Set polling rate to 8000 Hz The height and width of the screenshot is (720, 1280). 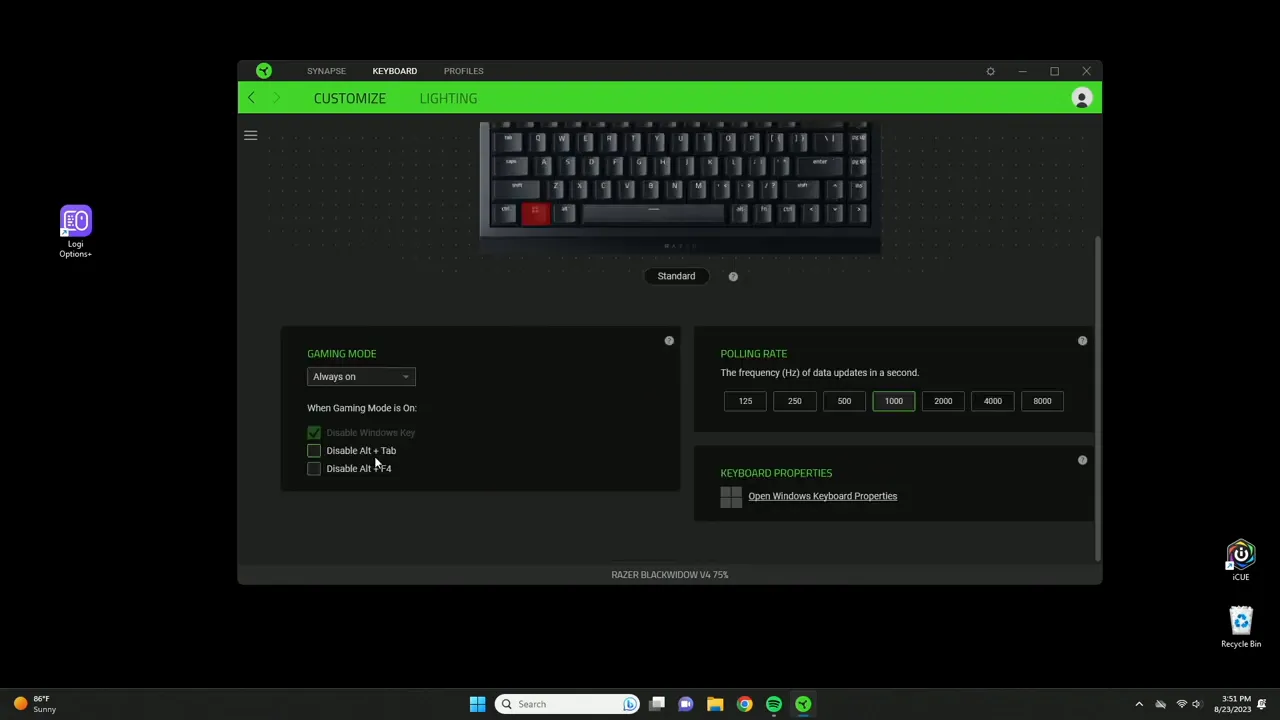coord(1042,401)
